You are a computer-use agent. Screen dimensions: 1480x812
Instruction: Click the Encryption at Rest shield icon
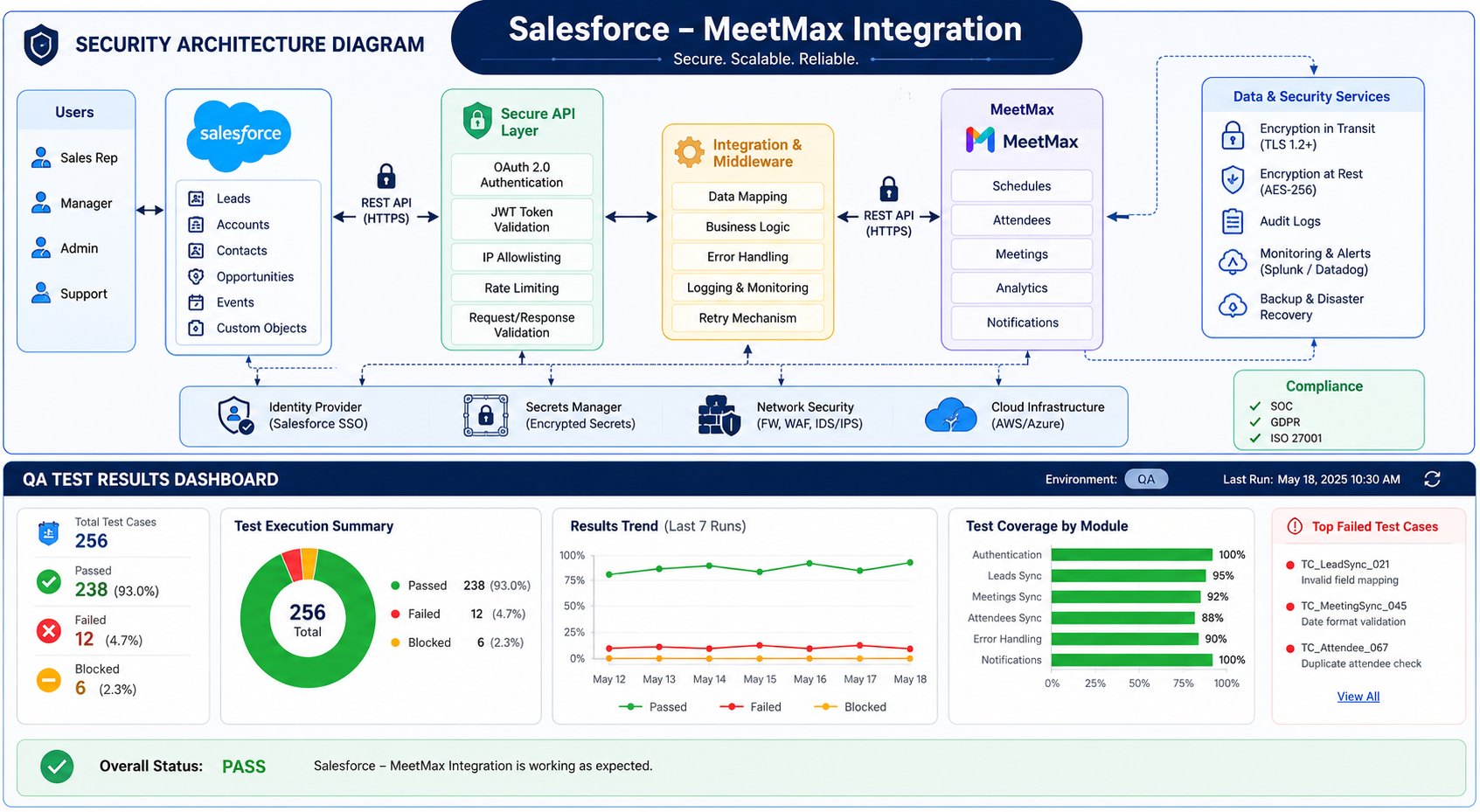click(1233, 179)
